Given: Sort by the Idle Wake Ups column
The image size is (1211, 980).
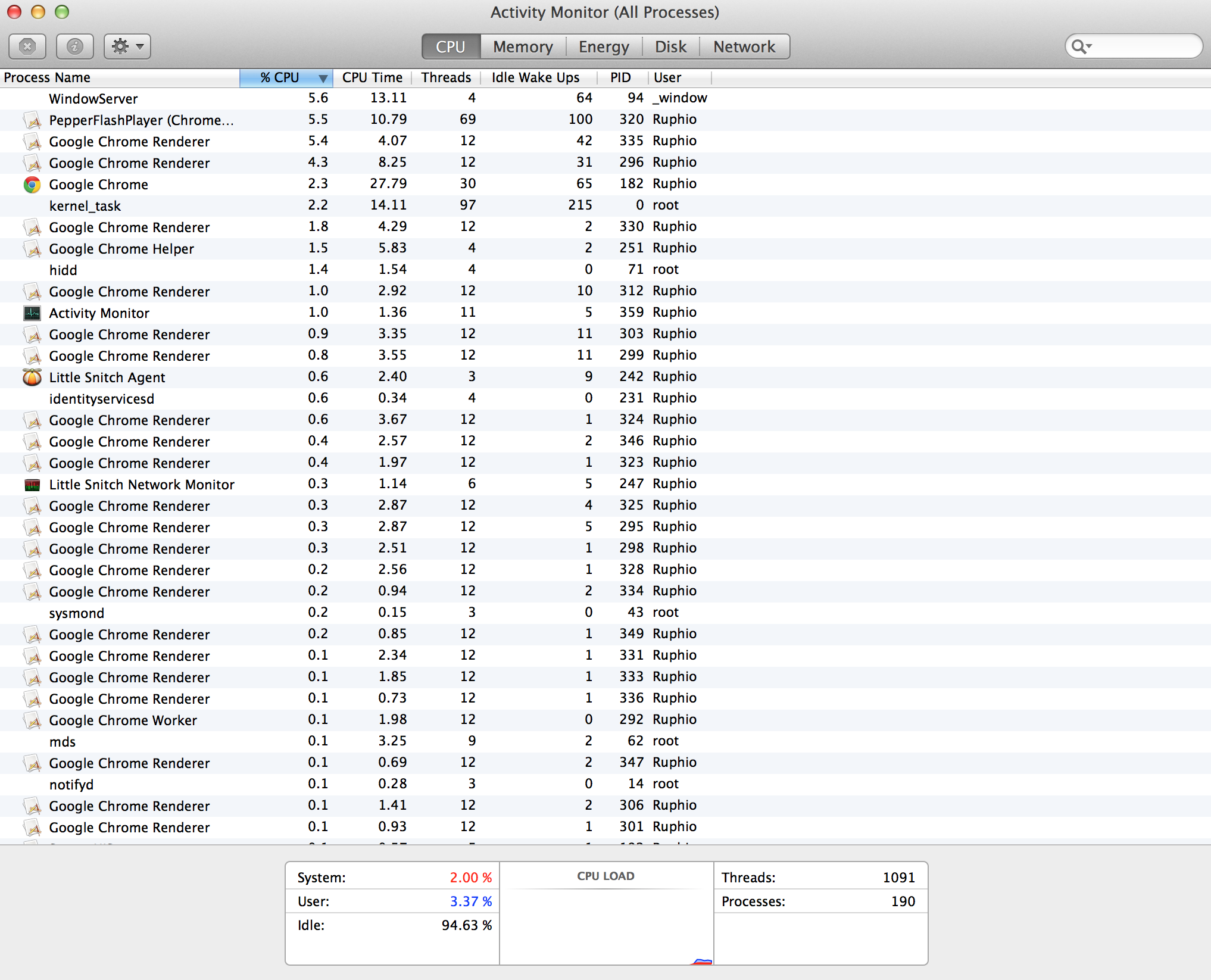Looking at the screenshot, I should (535, 78).
